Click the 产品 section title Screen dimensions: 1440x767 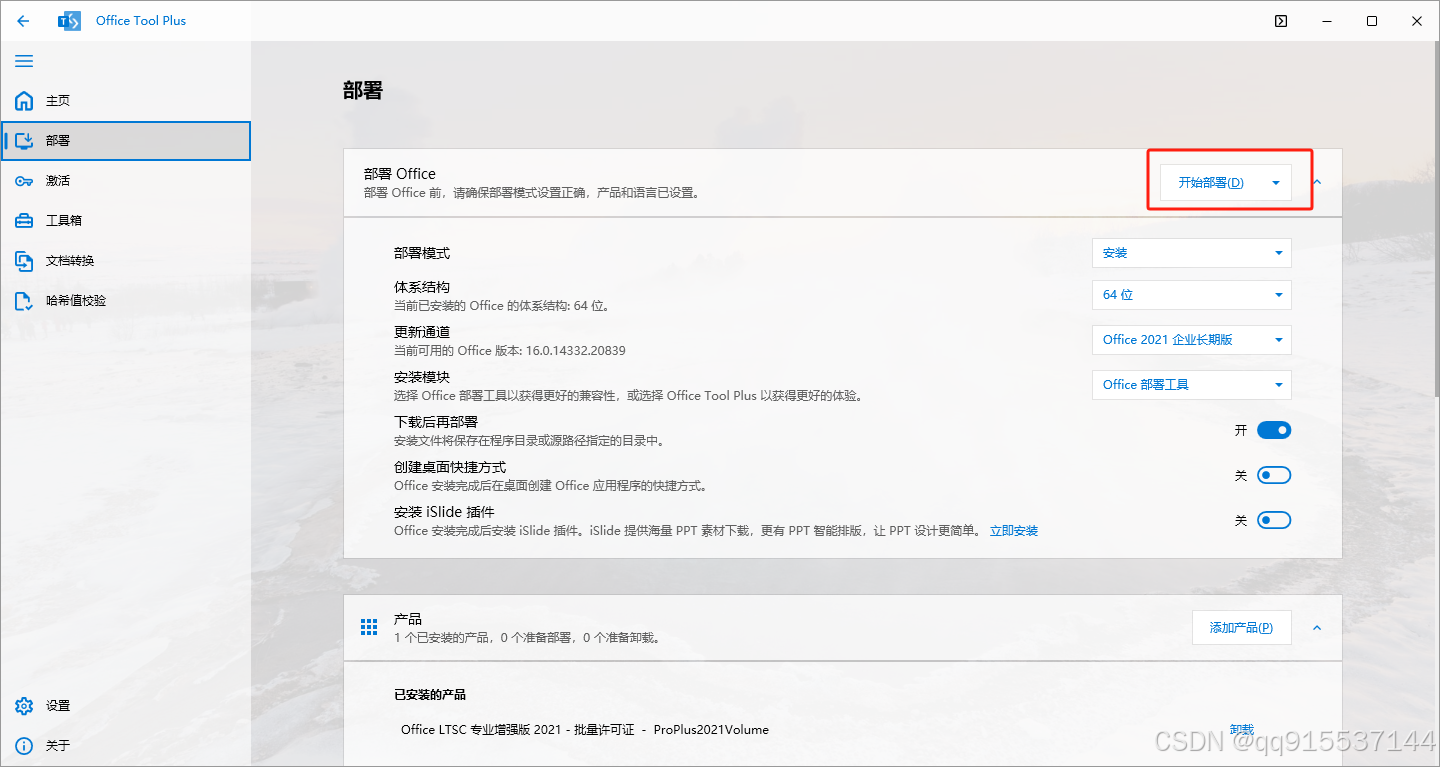click(408, 619)
